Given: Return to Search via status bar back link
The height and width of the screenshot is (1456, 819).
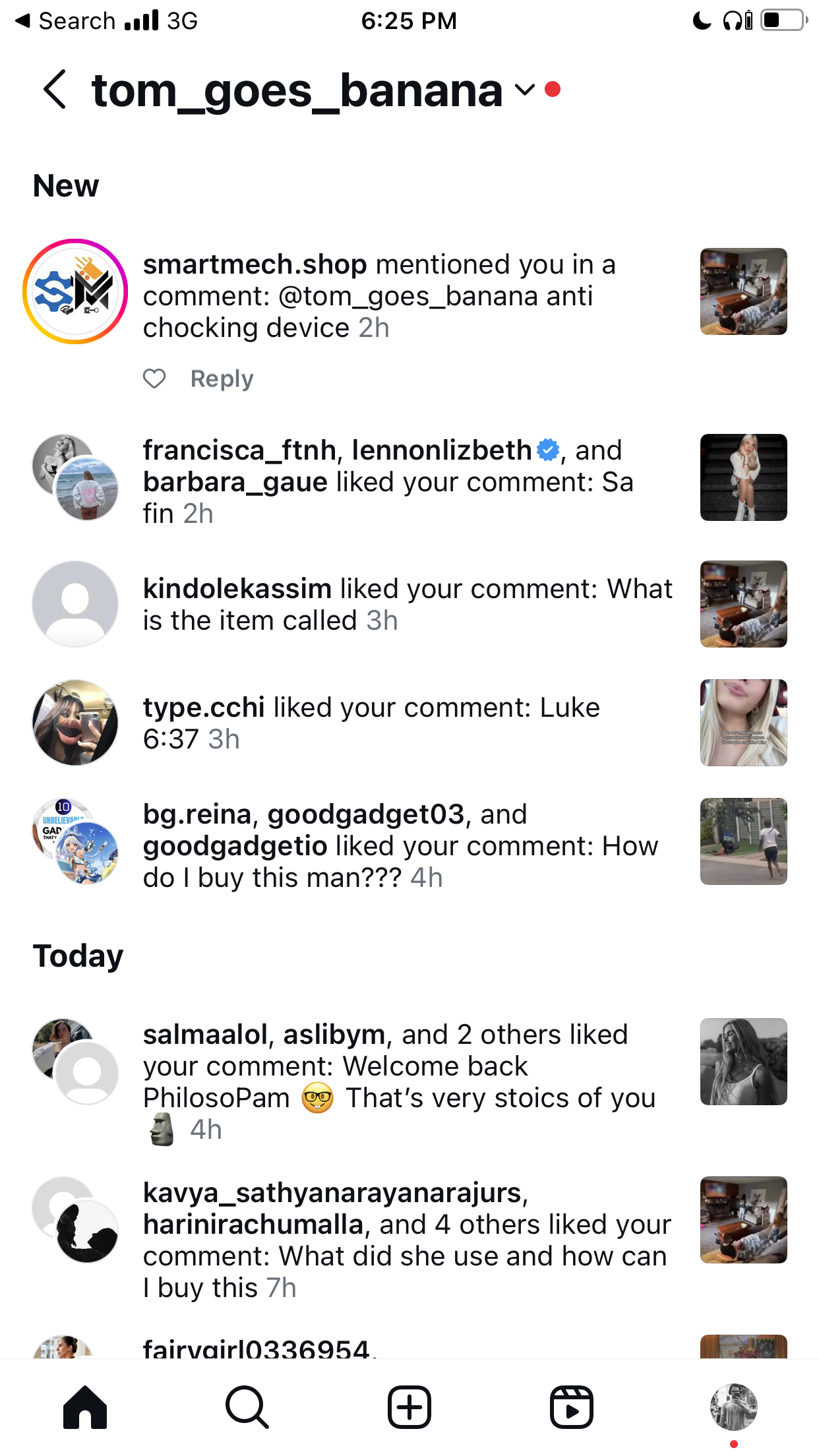Looking at the screenshot, I should [65, 20].
